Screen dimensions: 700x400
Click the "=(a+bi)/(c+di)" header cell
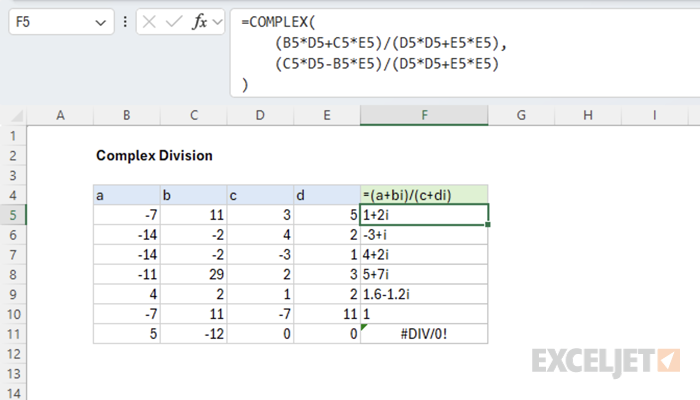click(424, 196)
